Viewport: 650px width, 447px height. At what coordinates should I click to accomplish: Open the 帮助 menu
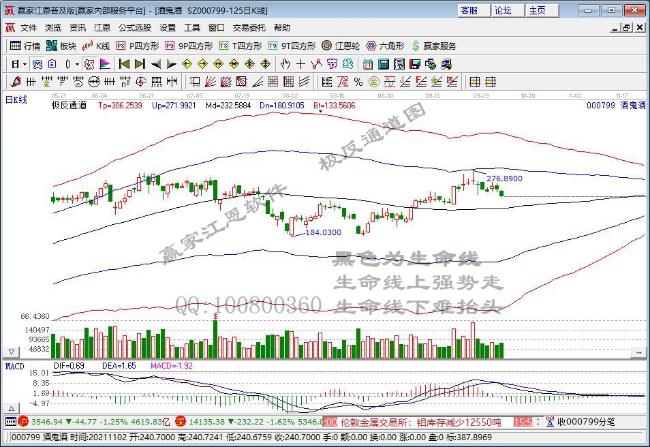coord(282,28)
